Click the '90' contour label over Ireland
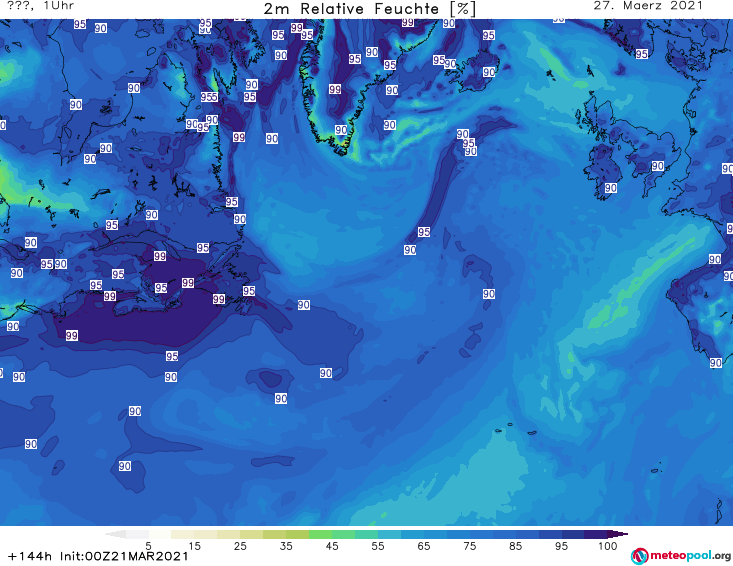This screenshot has width=733, height=566. [x=611, y=188]
